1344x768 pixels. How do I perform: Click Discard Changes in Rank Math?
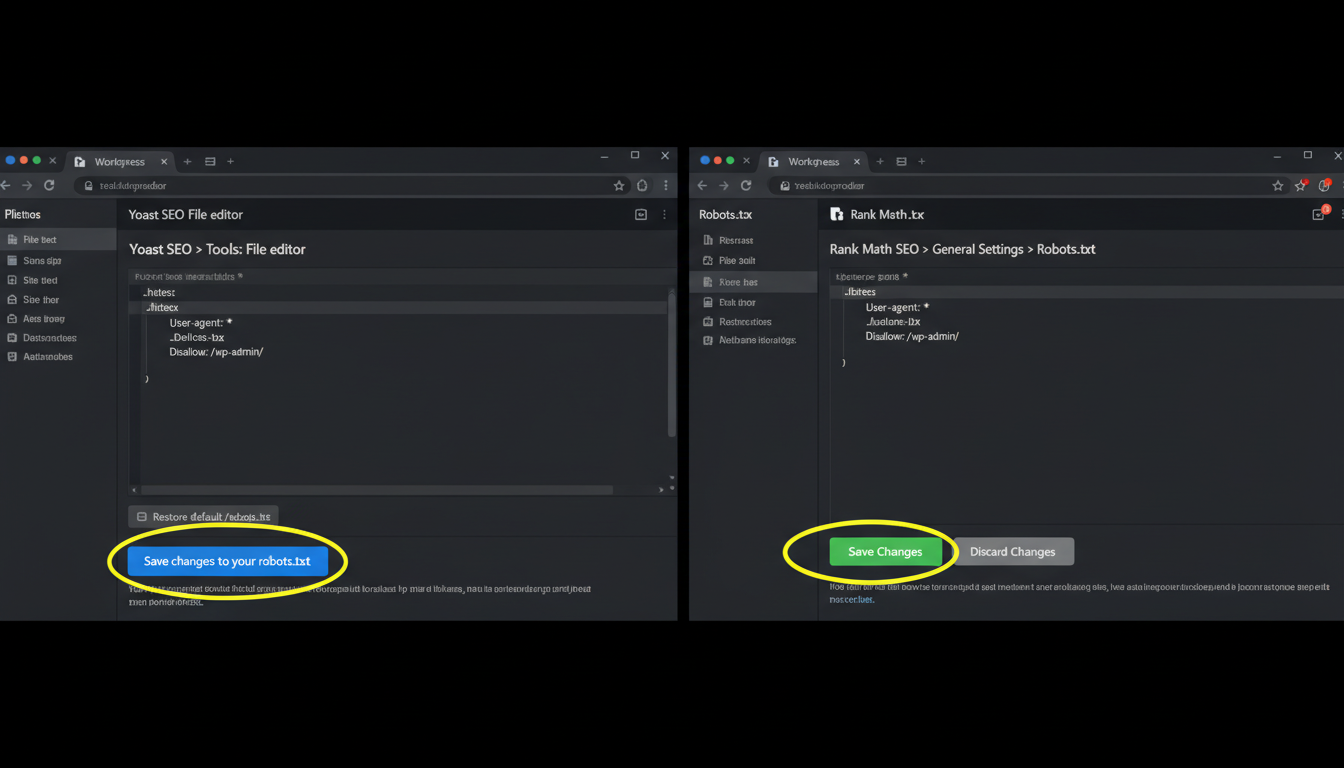[1013, 551]
